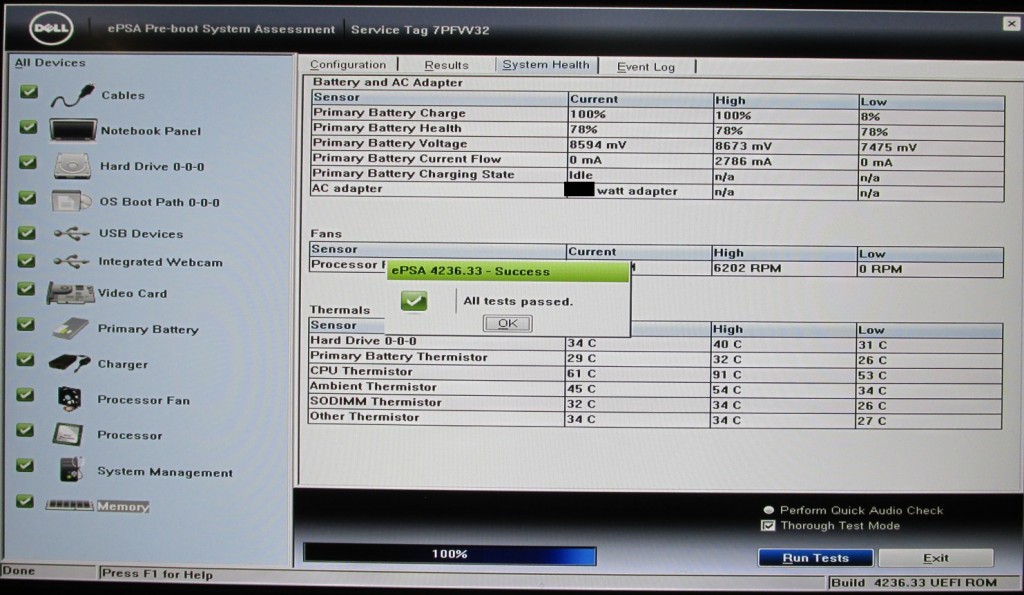Select the Memory module icon
The height and width of the screenshot is (595, 1024).
69,505
